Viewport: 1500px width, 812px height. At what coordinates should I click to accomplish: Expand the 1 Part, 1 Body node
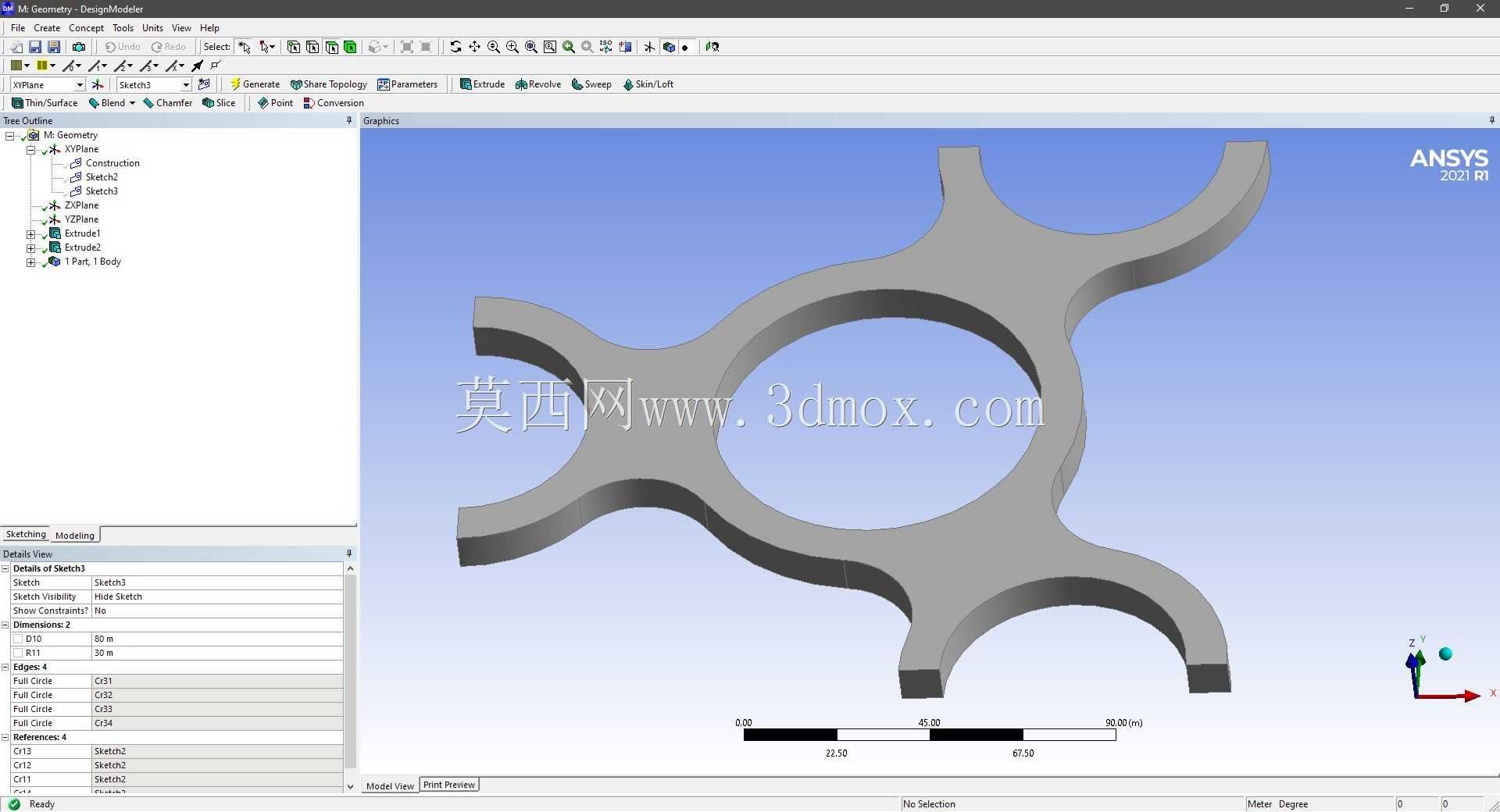point(30,262)
